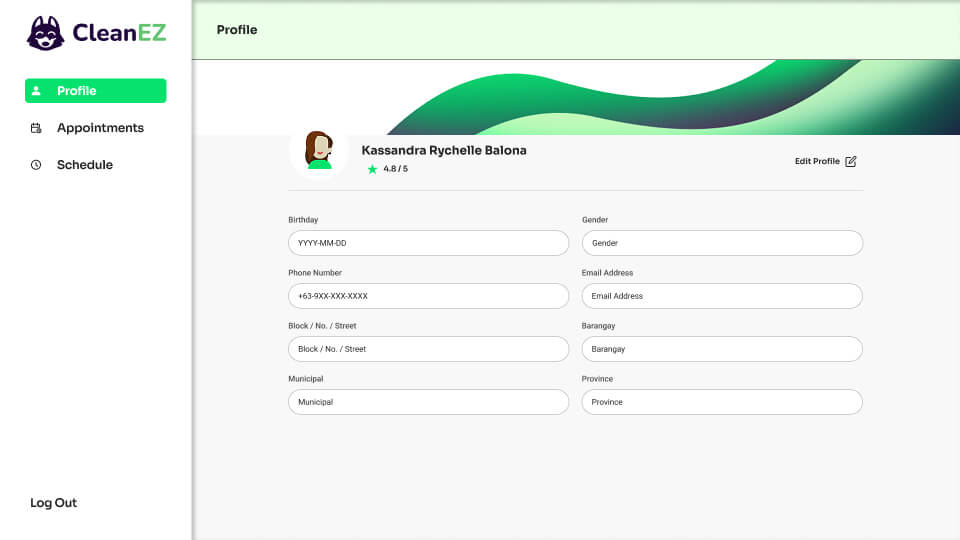Screen dimensions: 960x540
Task: Focus the Municipal input box
Action: [429, 402]
